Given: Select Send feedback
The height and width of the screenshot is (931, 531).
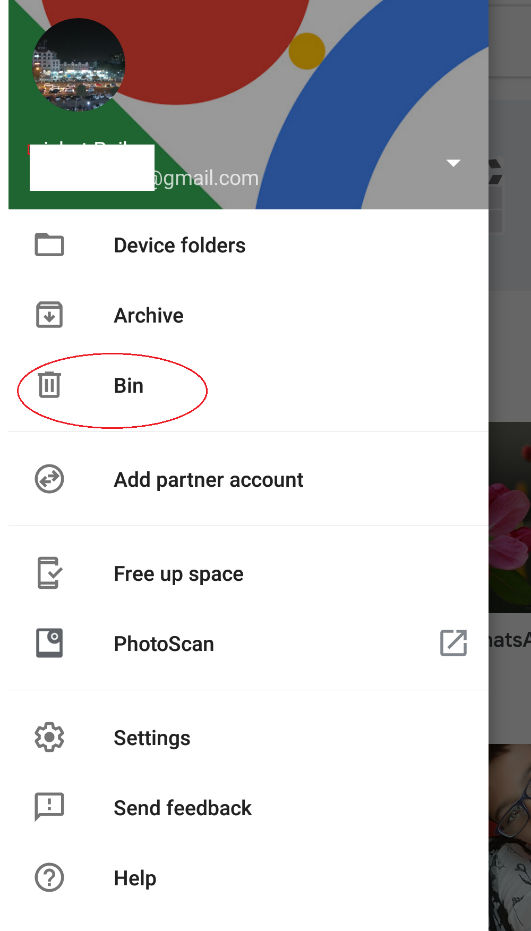Looking at the screenshot, I should (248, 808).
